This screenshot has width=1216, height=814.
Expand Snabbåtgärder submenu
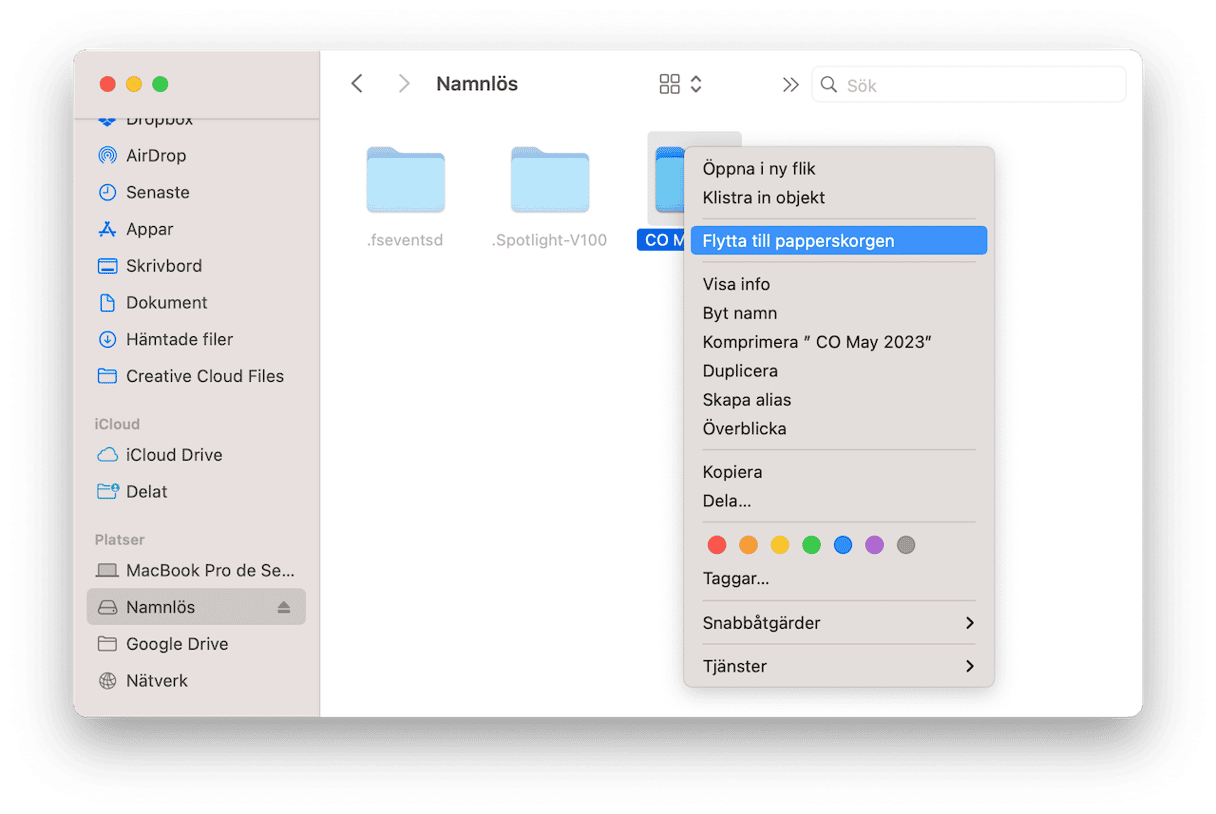tap(838, 623)
